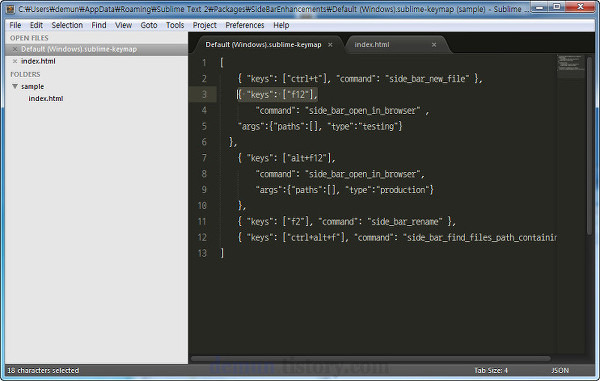
Task: Click the "side_bar_rename" command text
Action: (405, 221)
